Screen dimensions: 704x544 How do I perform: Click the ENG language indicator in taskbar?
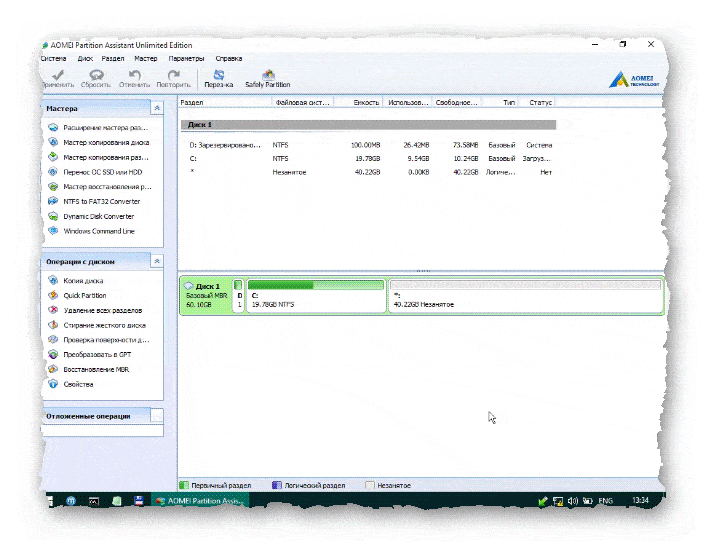click(605, 501)
